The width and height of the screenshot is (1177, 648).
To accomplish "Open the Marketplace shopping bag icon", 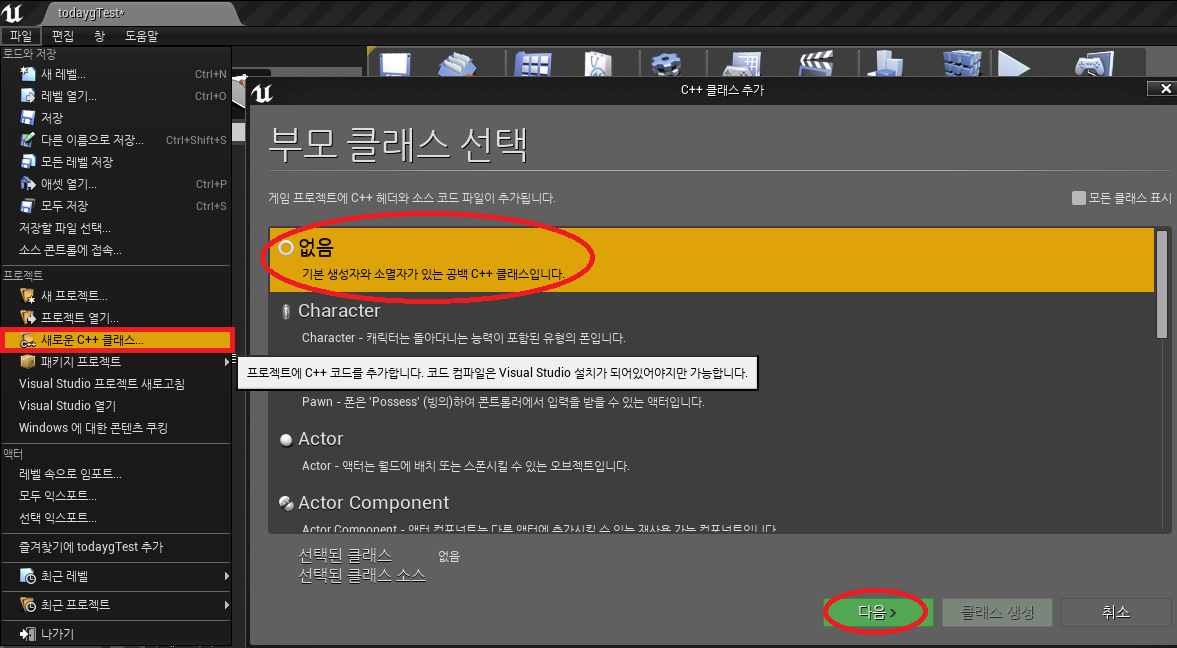I will point(598,64).
